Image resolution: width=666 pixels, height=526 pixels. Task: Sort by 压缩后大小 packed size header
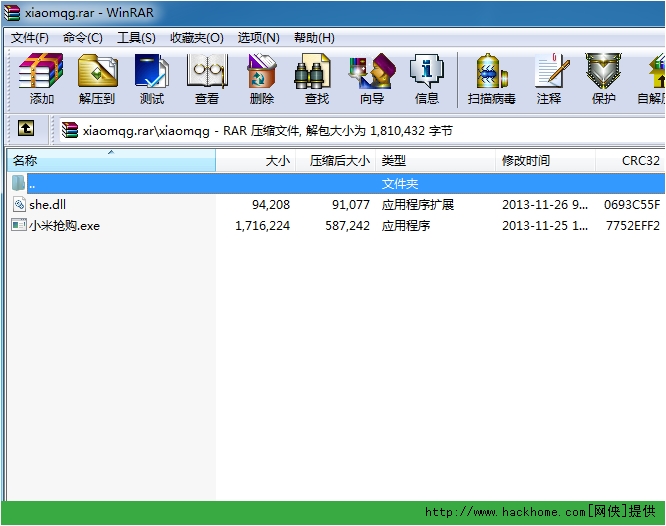tap(336, 160)
